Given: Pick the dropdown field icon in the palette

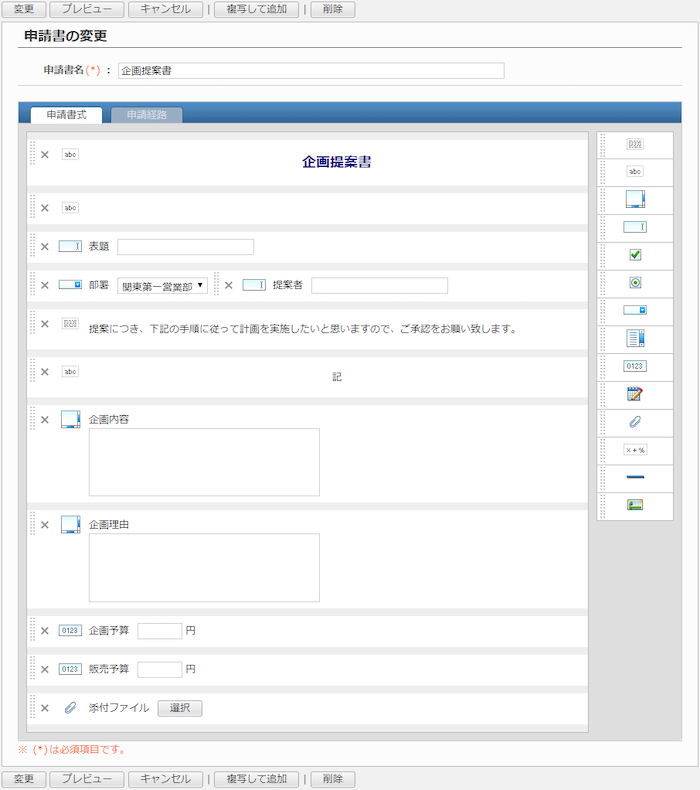Looking at the screenshot, I should pyautogui.click(x=635, y=310).
